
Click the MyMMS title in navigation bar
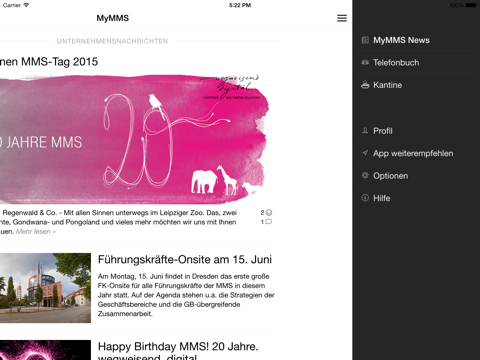pos(113,18)
